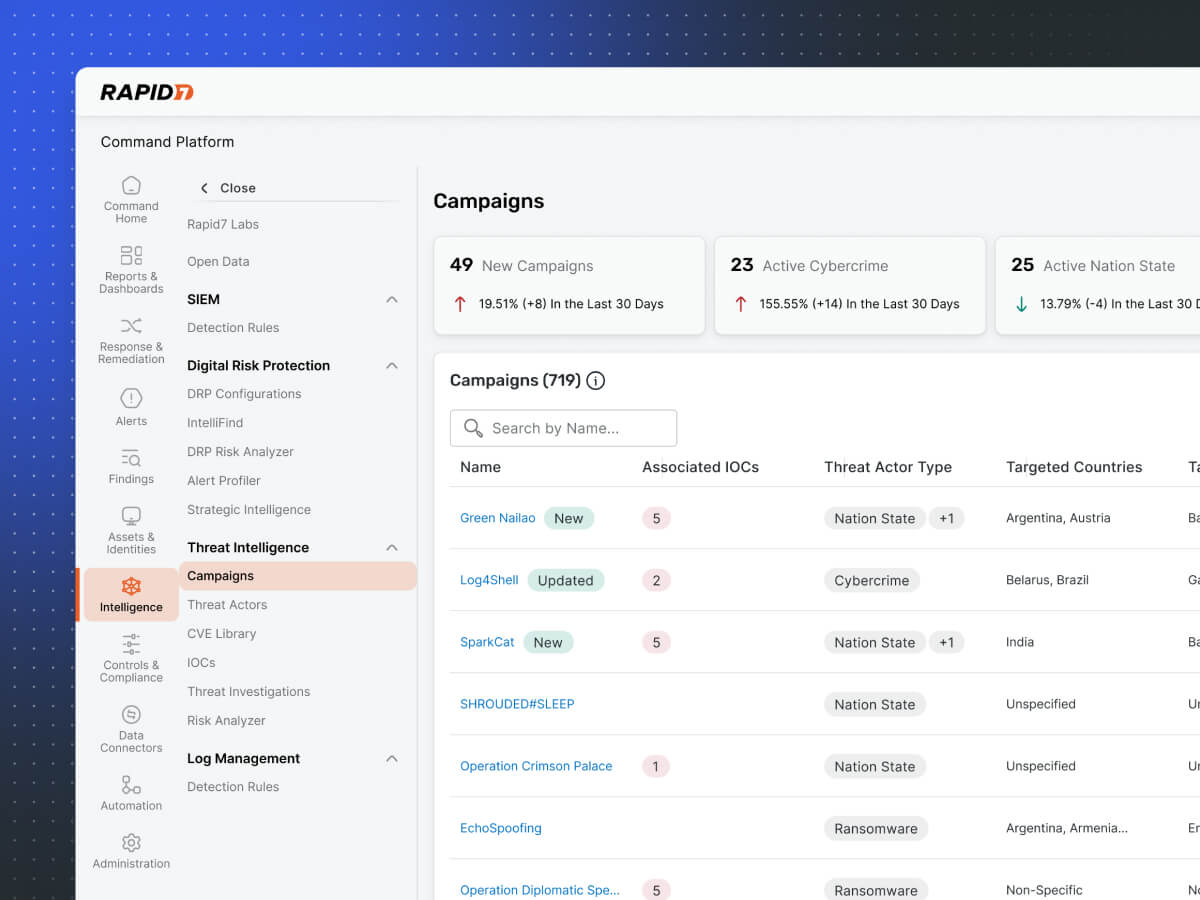This screenshot has width=1200, height=900.
Task: Go to Response & Remediation section
Action: point(131,339)
